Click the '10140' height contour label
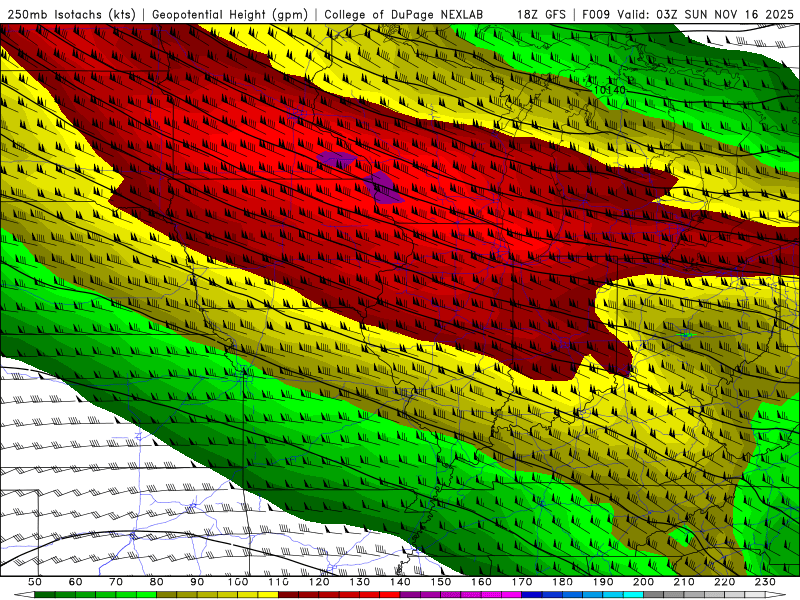 click(610, 90)
